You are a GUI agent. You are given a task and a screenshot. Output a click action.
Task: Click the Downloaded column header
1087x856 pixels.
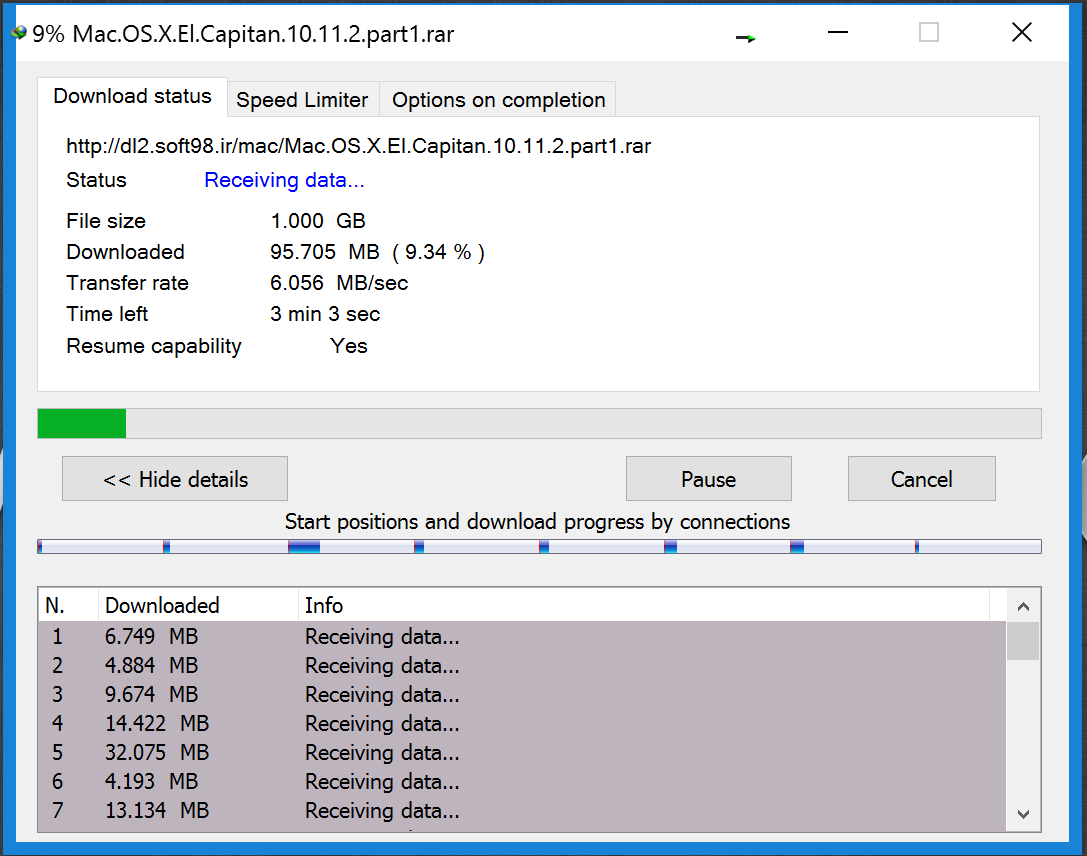198,605
